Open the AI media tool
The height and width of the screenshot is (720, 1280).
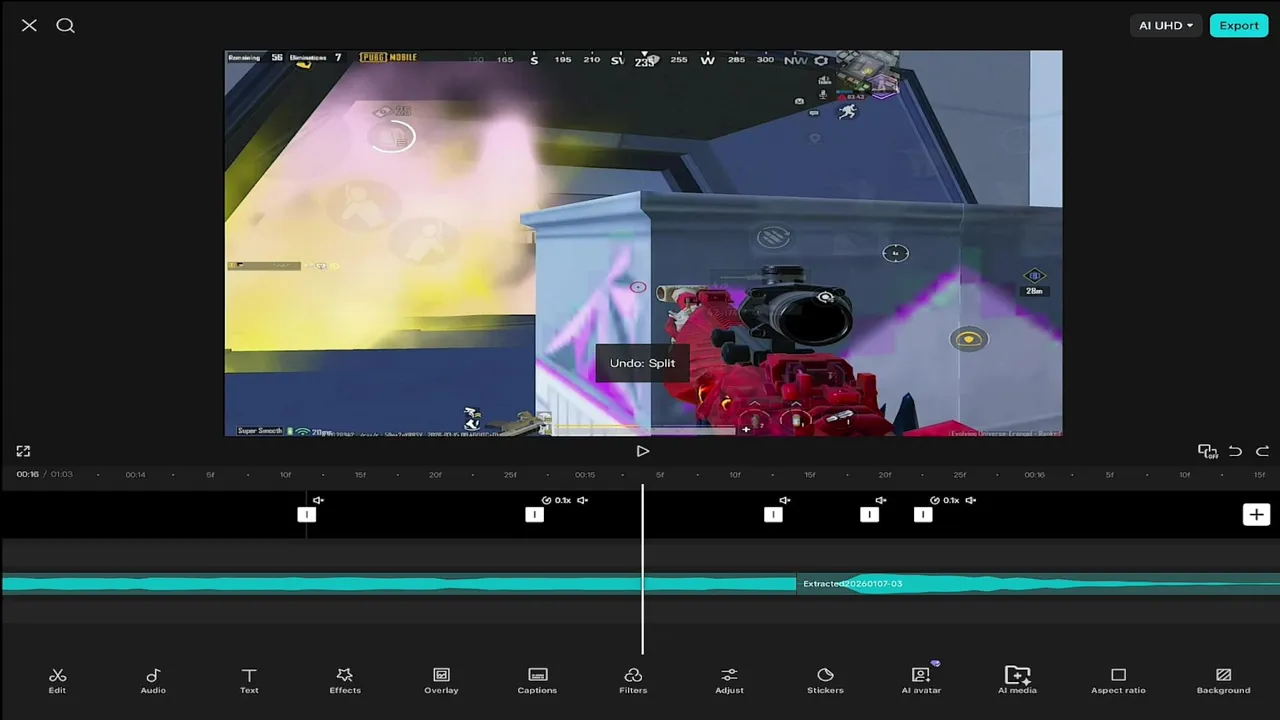click(x=1017, y=680)
